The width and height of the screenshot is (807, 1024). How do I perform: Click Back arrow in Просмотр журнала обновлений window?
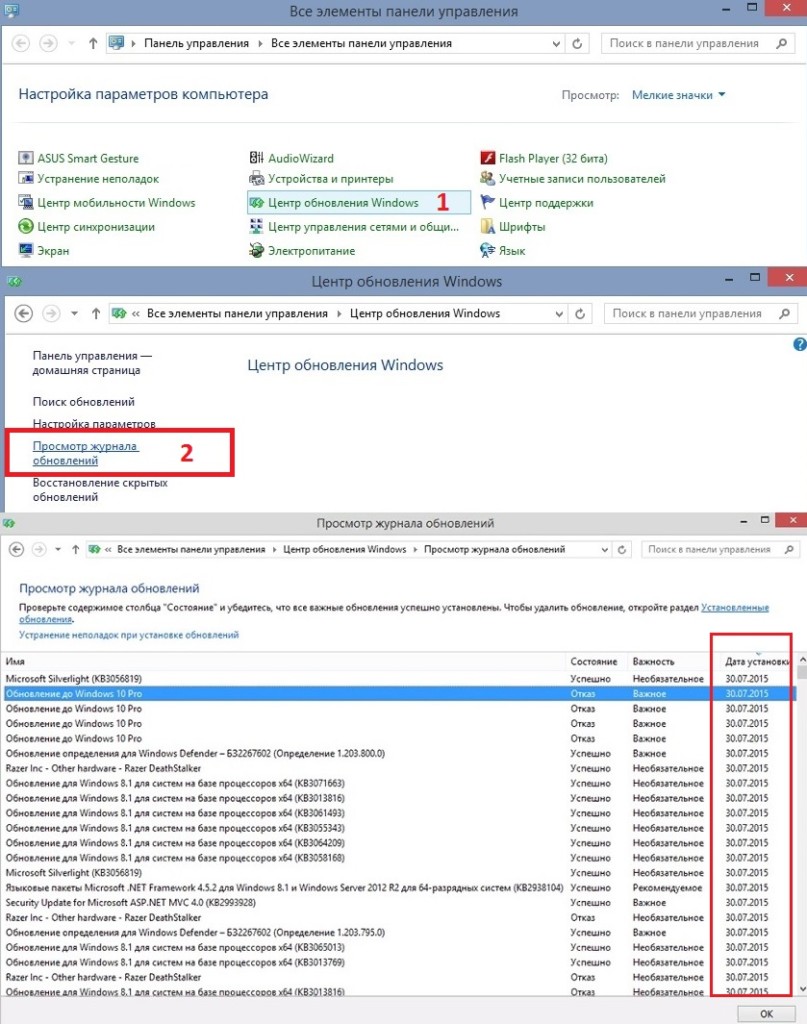[x=17, y=549]
